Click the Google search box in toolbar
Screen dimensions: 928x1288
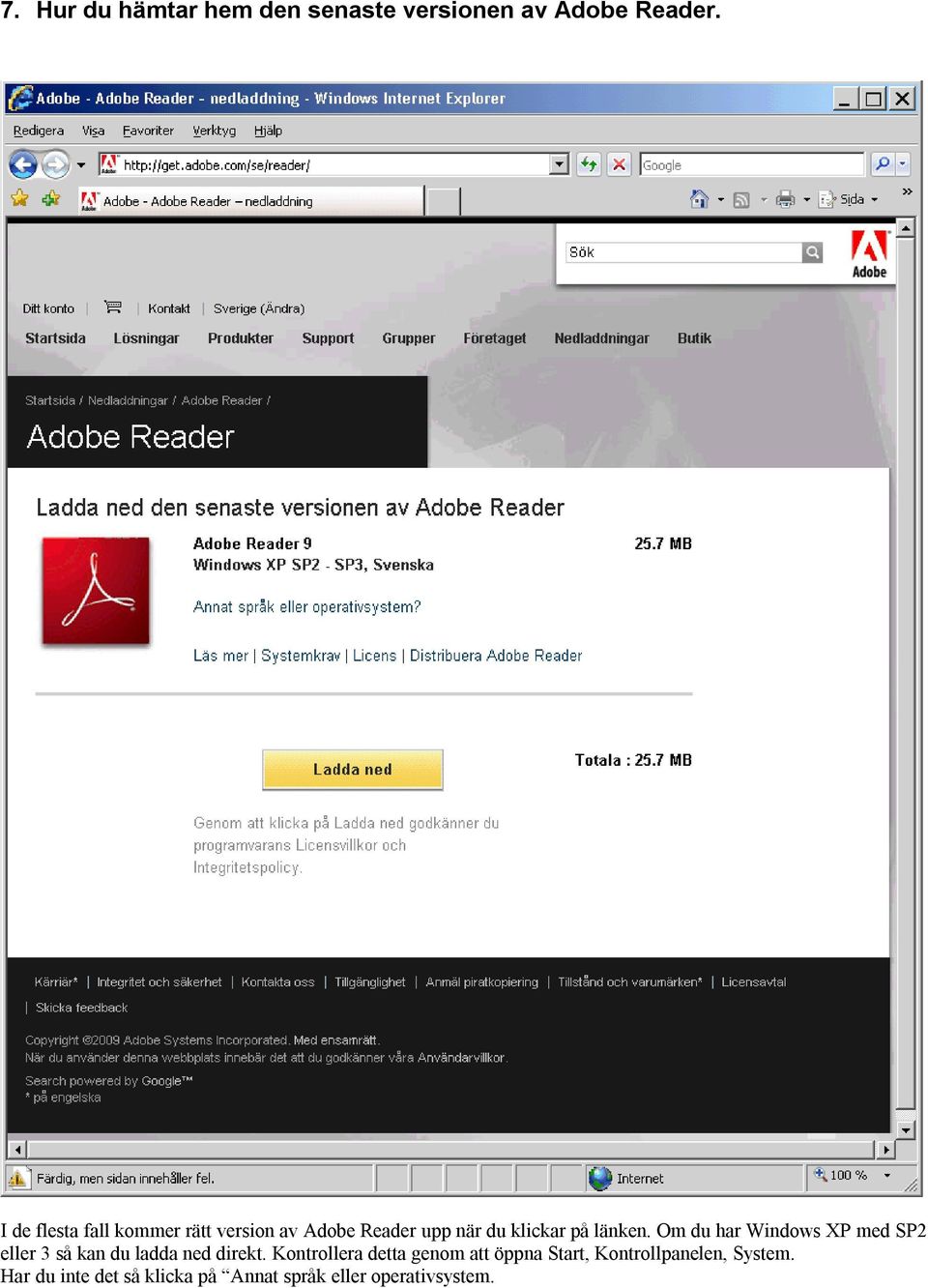pos(752,165)
